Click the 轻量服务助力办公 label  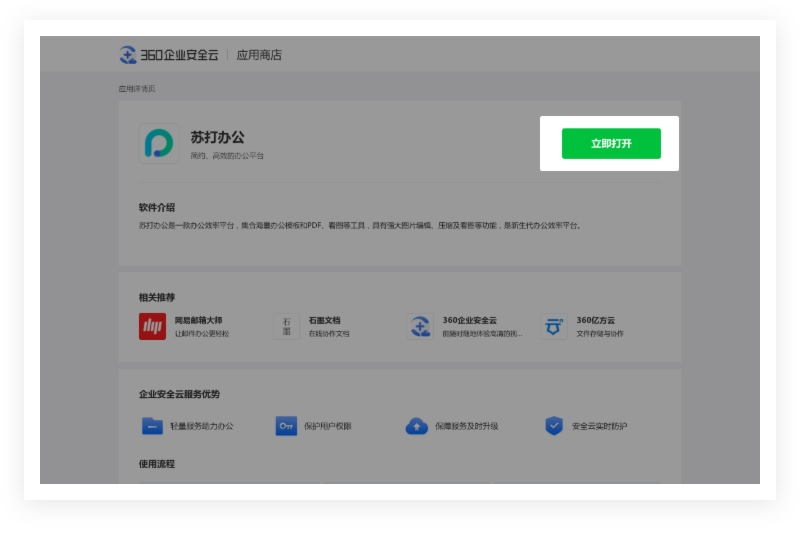point(202,426)
